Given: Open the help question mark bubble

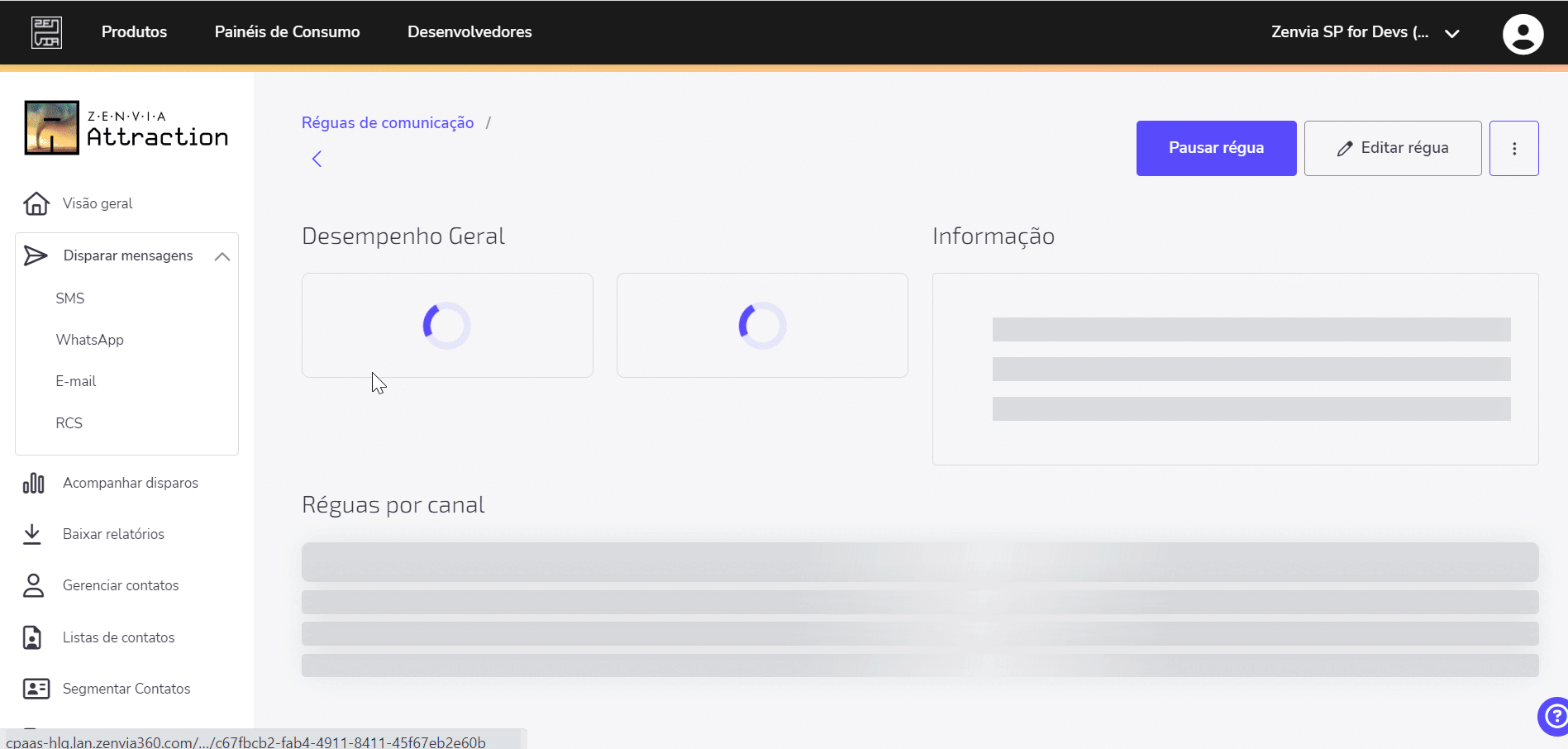Looking at the screenshot, I should (1554, 717).
